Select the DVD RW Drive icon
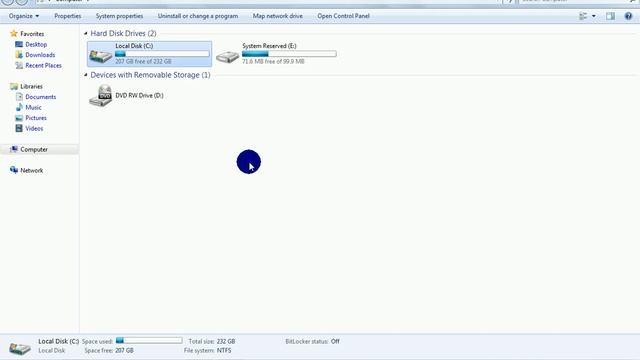Viewport: 640px width, 360px height. click(x=100, y=96)
